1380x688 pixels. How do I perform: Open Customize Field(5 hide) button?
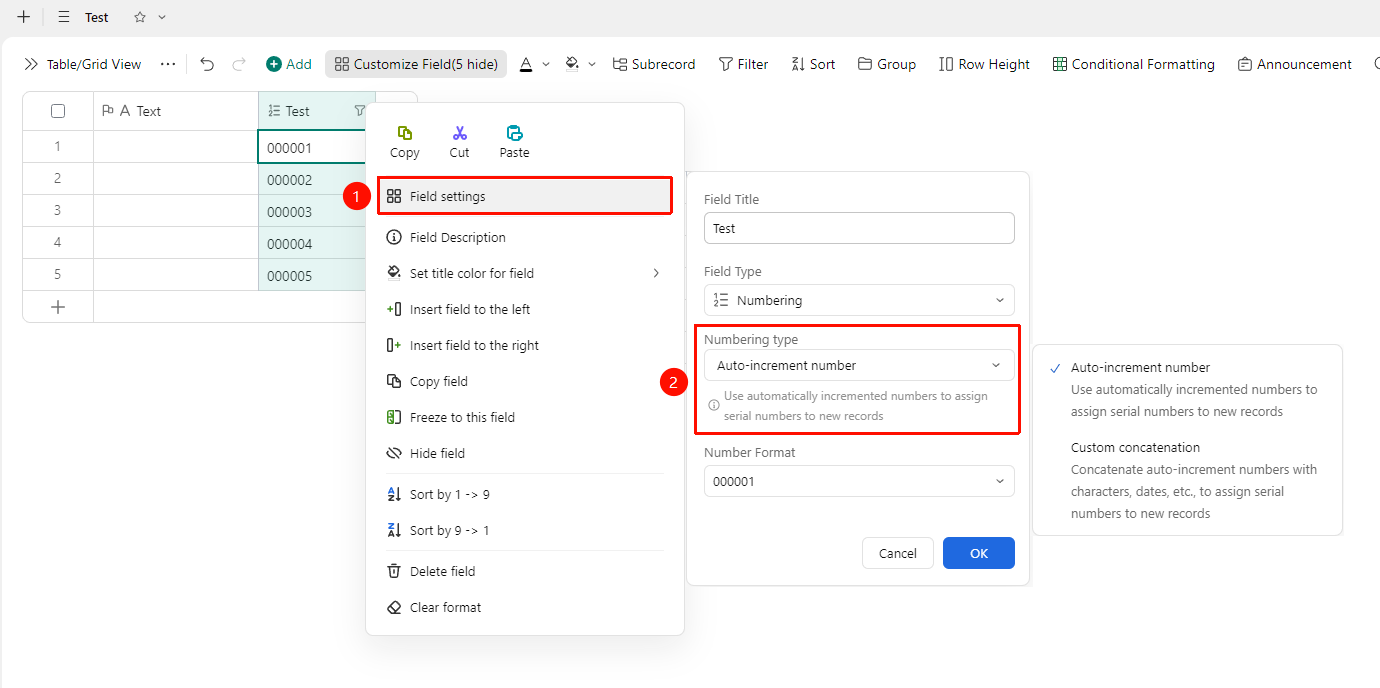pyautogui.click(x=416, y=64)
